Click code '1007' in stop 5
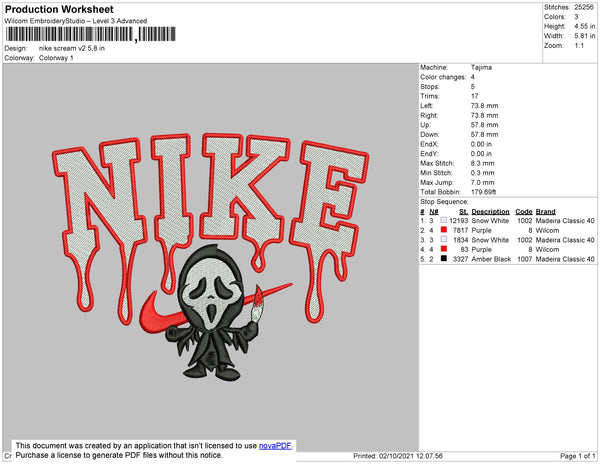The height and width of the screenshot is (464, 600). click(x=525, y=259)
